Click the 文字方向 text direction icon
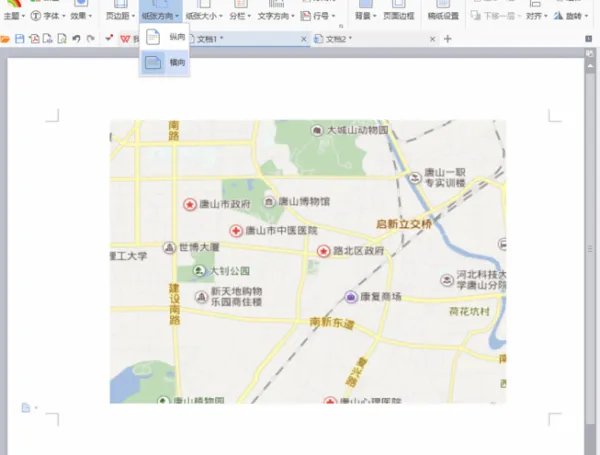The height and width of the screenshot is (455, 600). click(x=276, y=4)
